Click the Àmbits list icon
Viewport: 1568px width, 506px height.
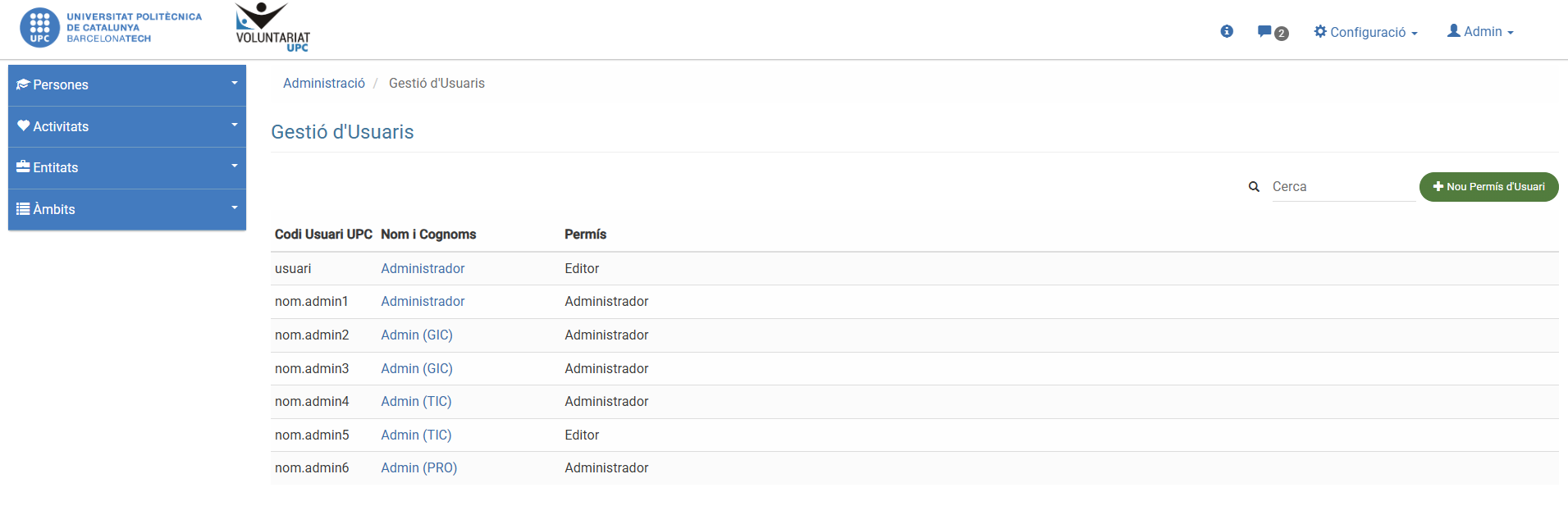coord(23,208)
